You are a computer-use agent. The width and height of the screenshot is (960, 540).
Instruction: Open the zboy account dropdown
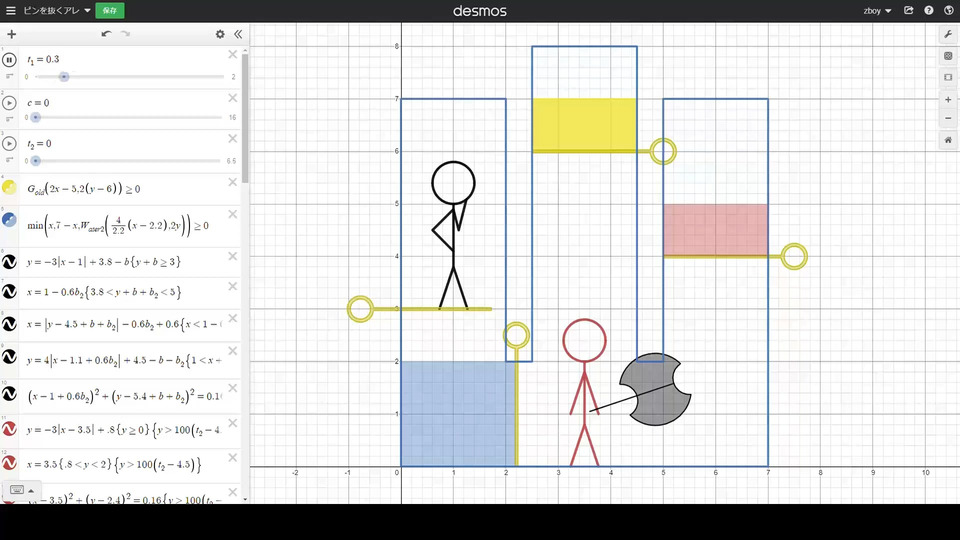pos(877,10)
